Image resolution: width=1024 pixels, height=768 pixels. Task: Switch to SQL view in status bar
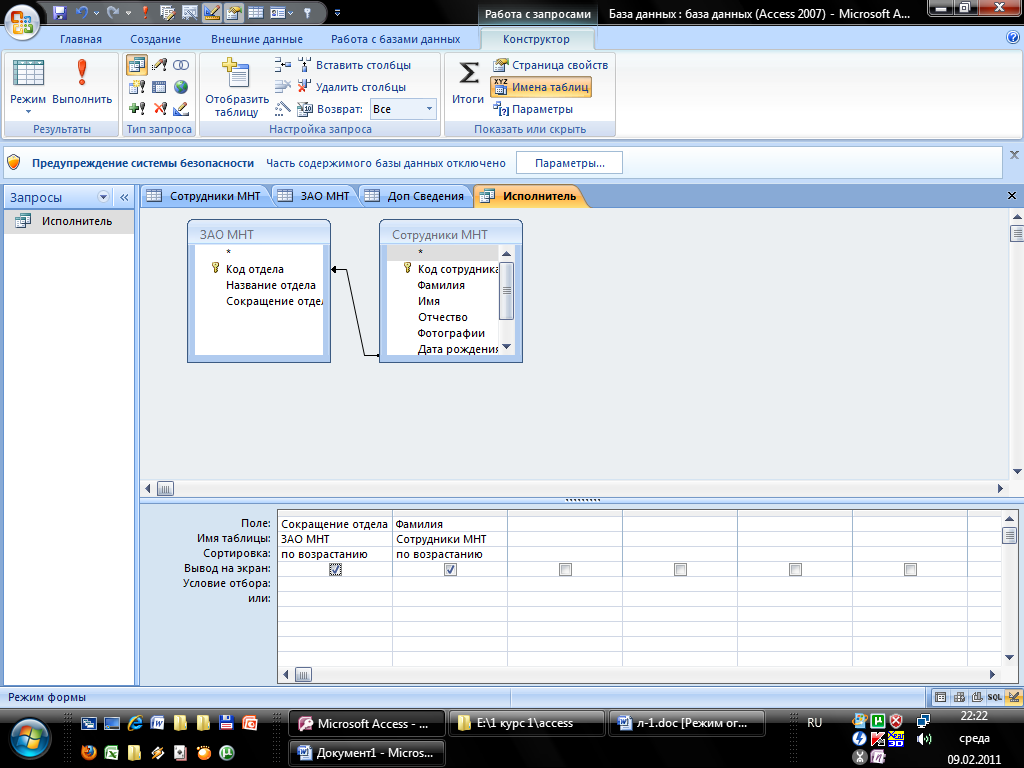click(995, 697)
